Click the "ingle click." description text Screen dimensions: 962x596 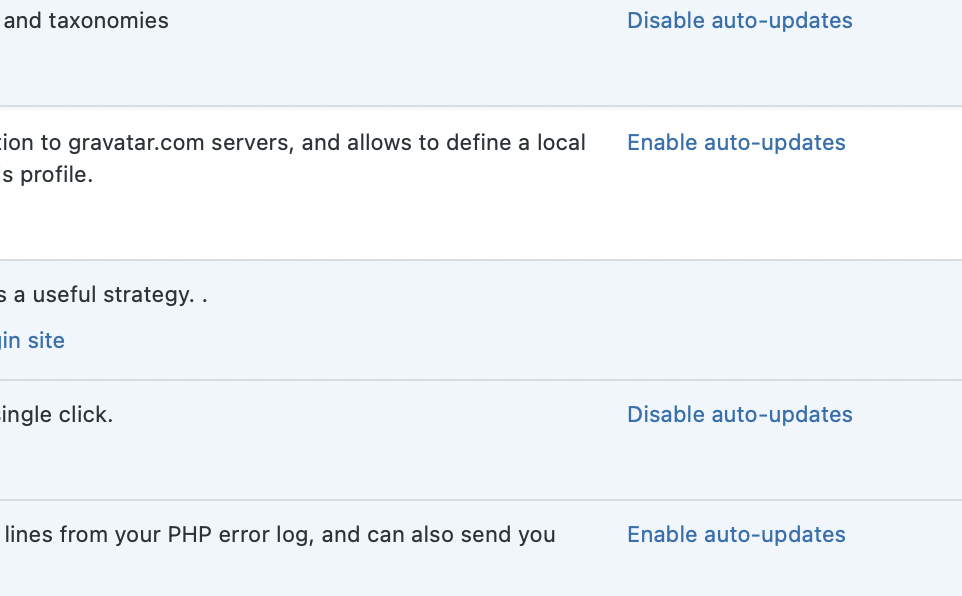click(56, 414)
